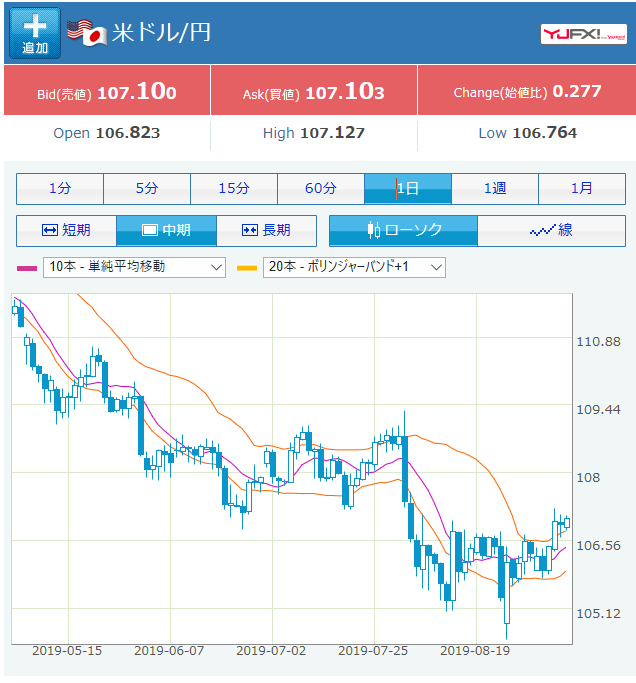Select the 15分 timeframe tab
636x683 pixels.
tap(234, 188)
